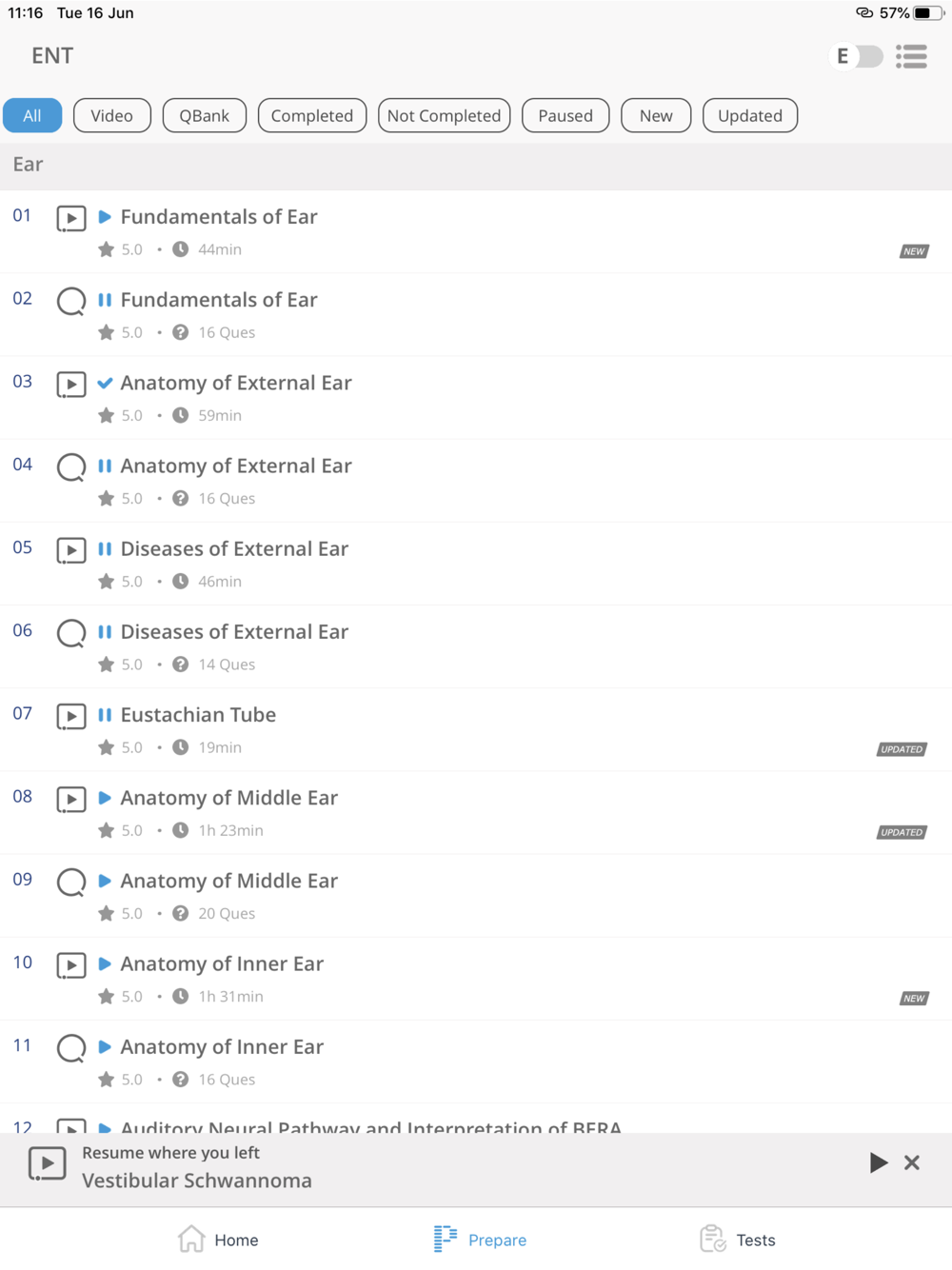
Task: Go to Home tab
Action: point(218,1239)
